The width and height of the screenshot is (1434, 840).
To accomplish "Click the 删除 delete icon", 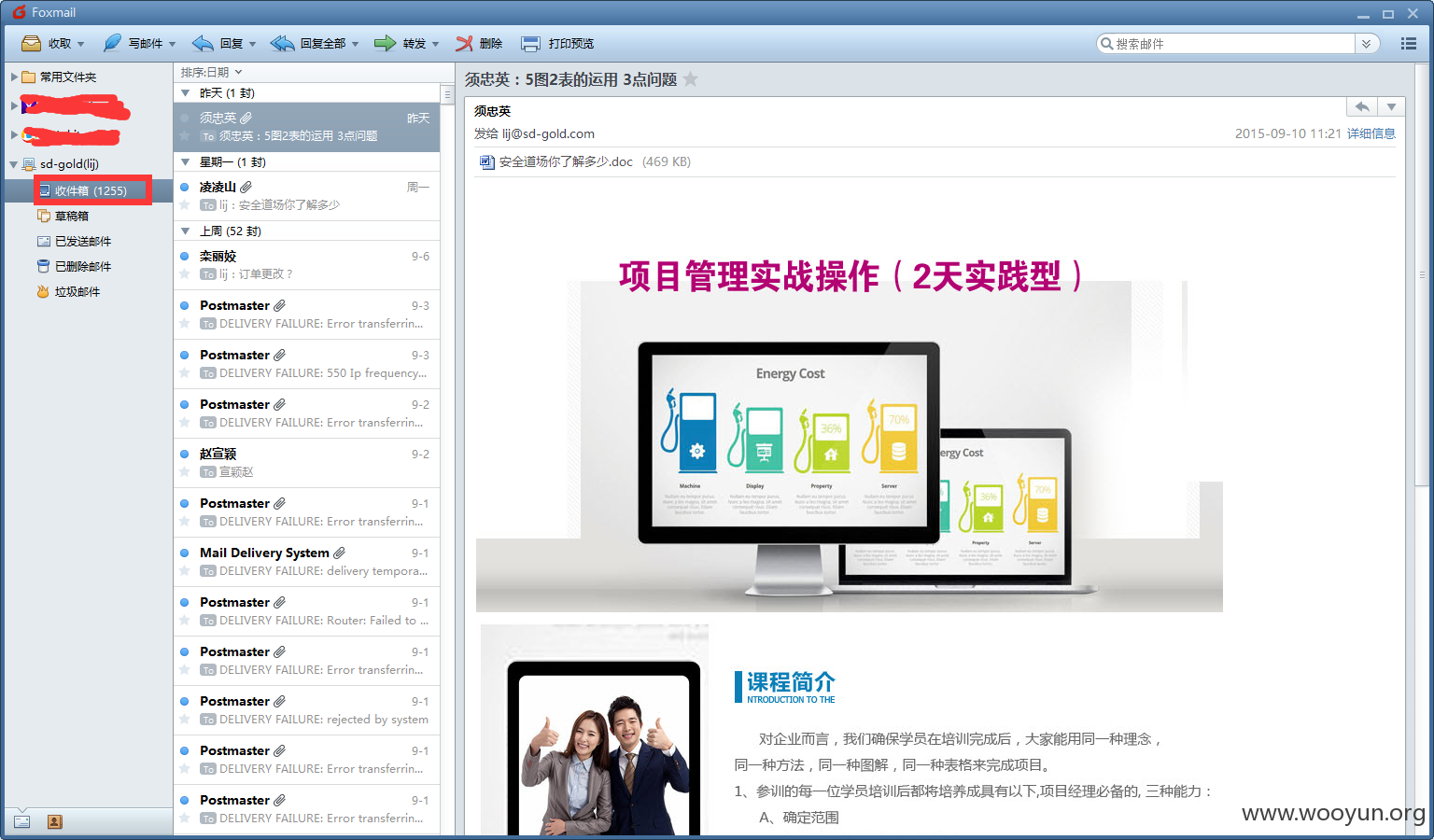I will pos(464,43).
